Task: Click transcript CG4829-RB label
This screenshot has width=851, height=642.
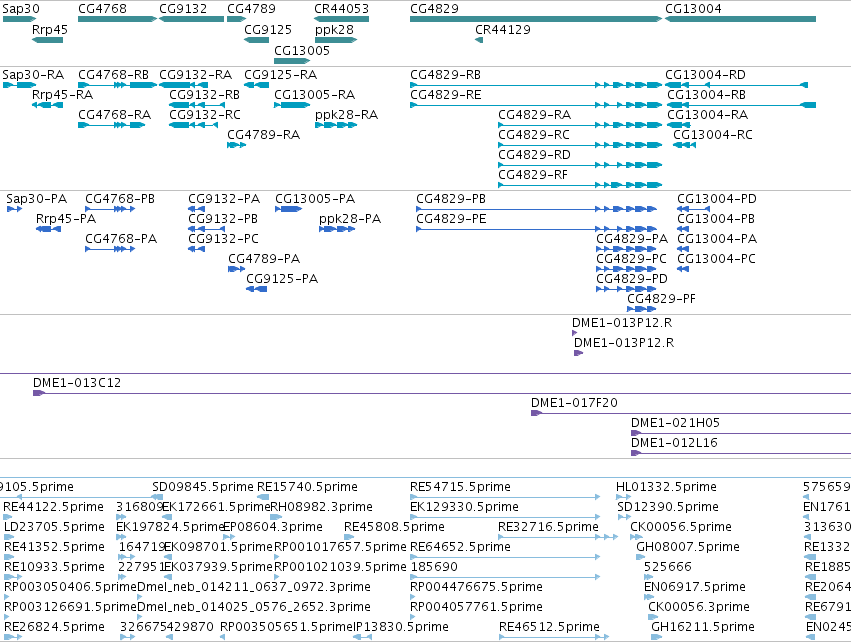Action: pos(446,74)
